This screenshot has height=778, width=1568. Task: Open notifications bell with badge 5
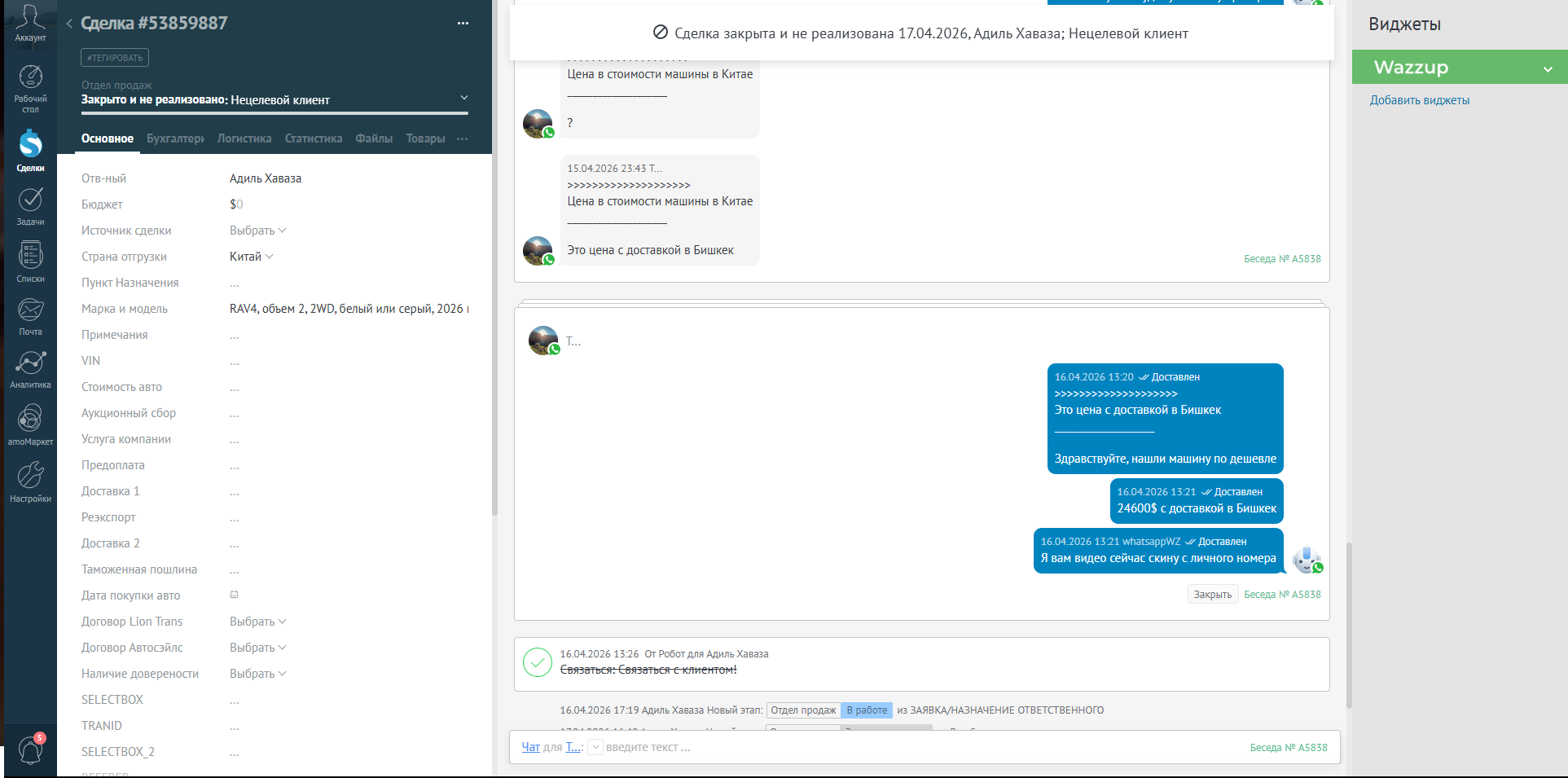click(x=31, y=749)
